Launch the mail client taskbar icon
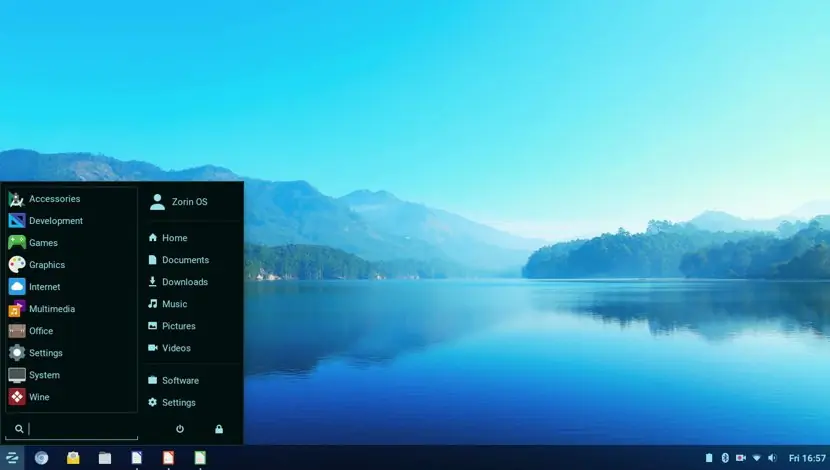 [x=73, y=458]
